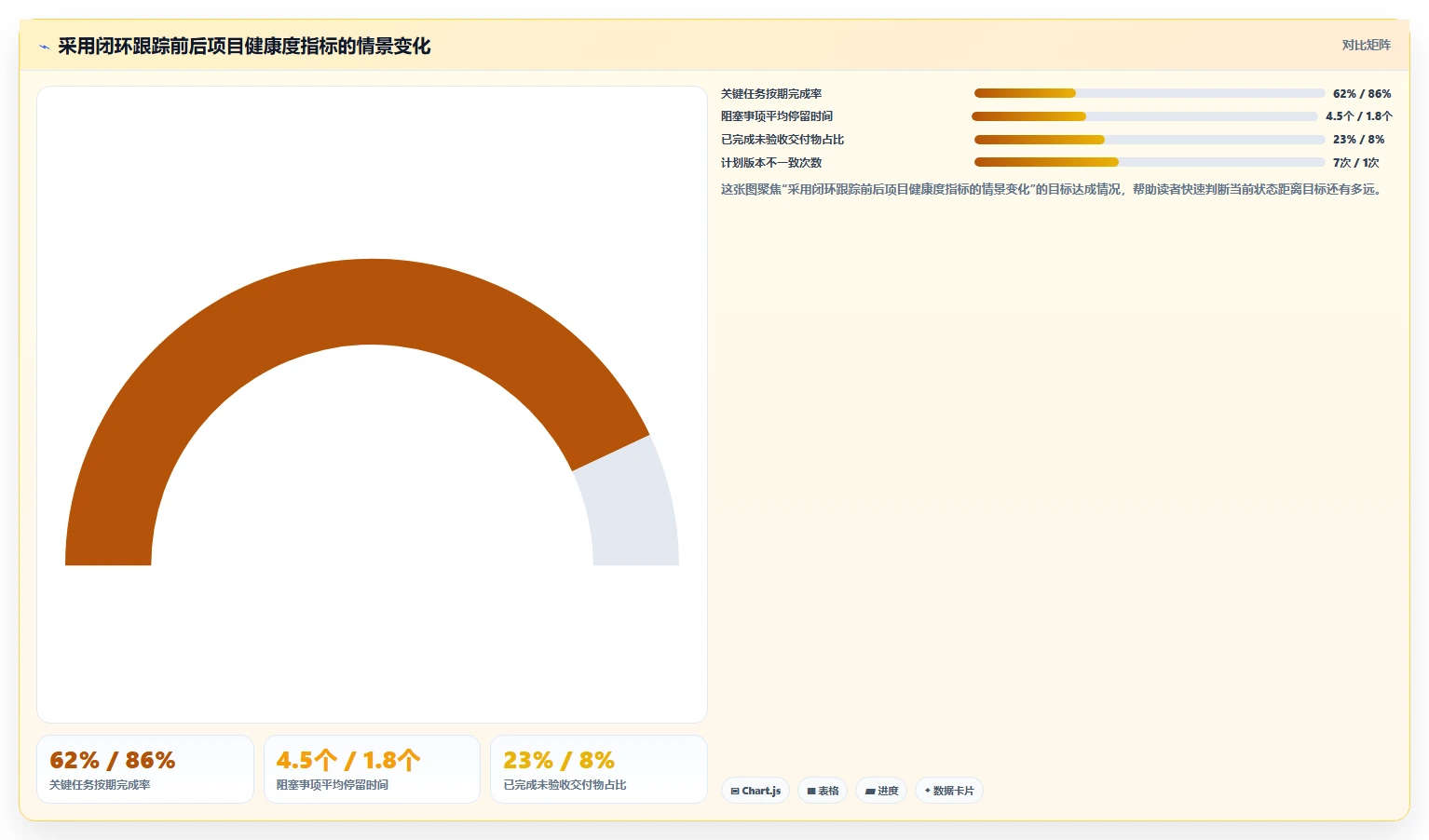Click the 表格 tag
This screenshot has width=1429, height=840.
pyautogui.click(x=823, y=791)
